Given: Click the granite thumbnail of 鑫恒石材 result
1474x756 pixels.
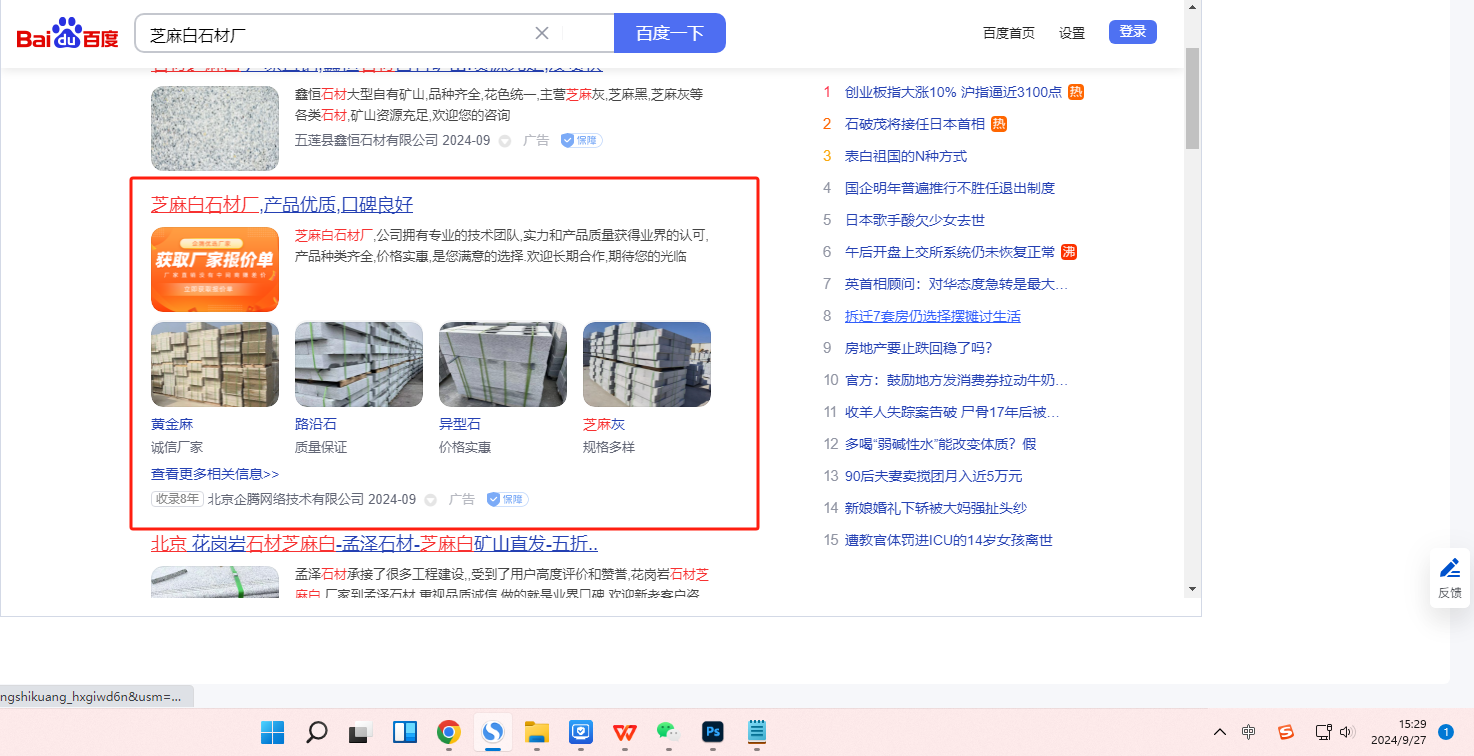Looking at the screenshot, I should pyautogui.click(x=215, y=128).
